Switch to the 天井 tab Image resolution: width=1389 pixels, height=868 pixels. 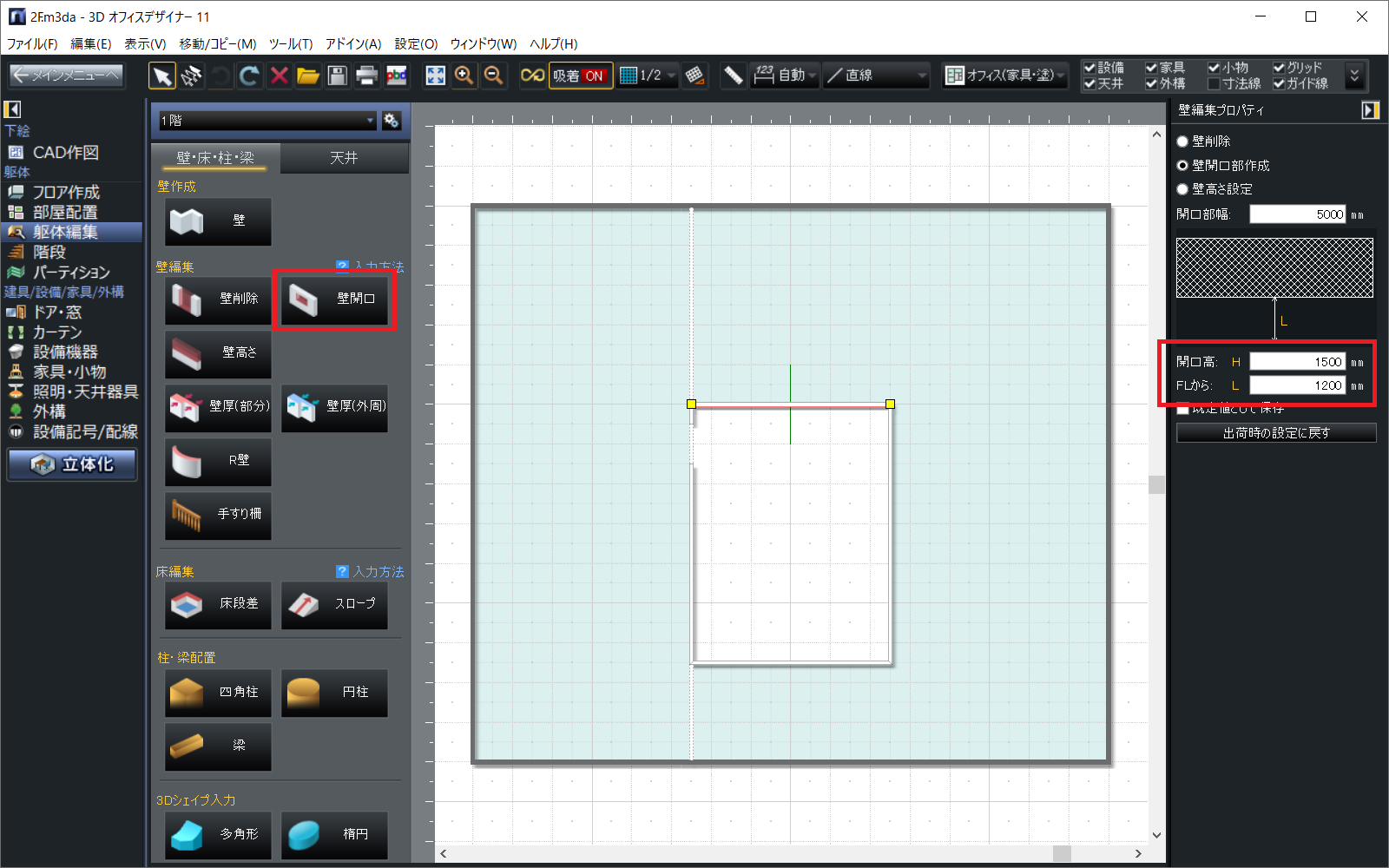click(344, 158)
